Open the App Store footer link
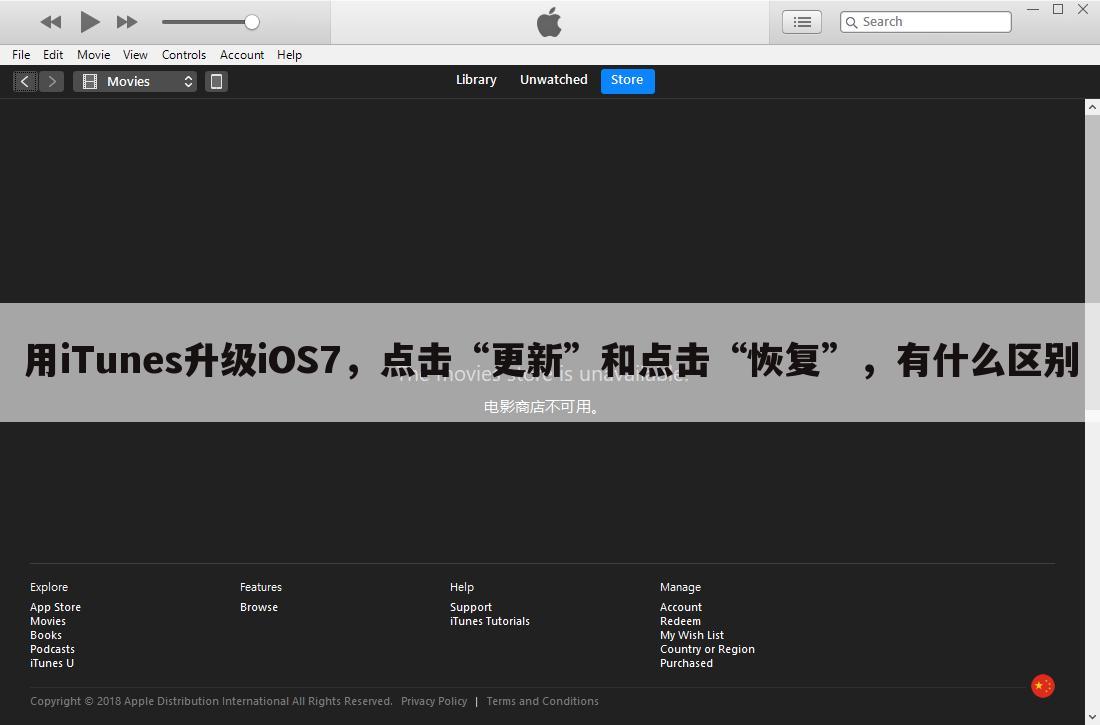The image size is (1100, 725). (55, 607)
